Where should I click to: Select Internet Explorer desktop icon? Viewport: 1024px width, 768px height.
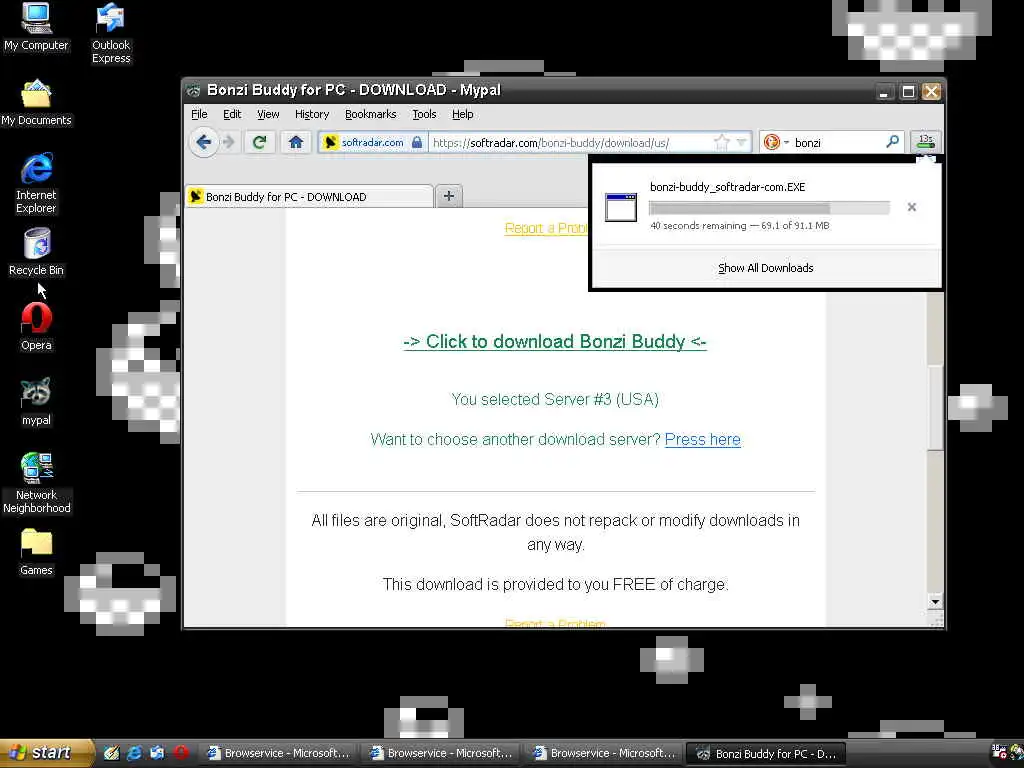[36, 183]
